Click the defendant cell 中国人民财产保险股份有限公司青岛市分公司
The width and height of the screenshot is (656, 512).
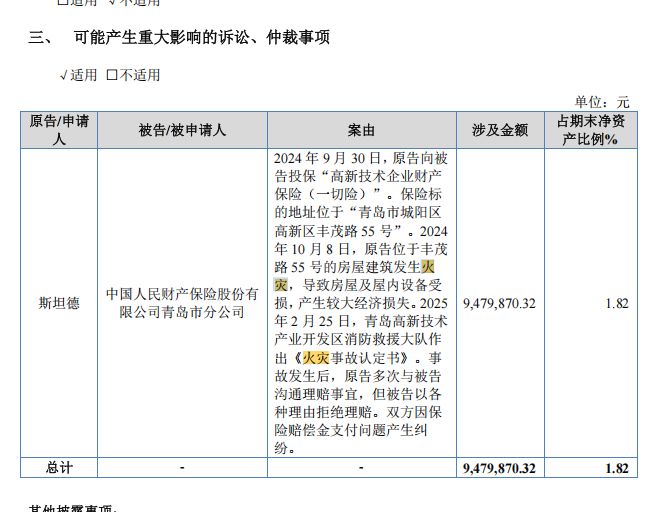tap(182, 303)
